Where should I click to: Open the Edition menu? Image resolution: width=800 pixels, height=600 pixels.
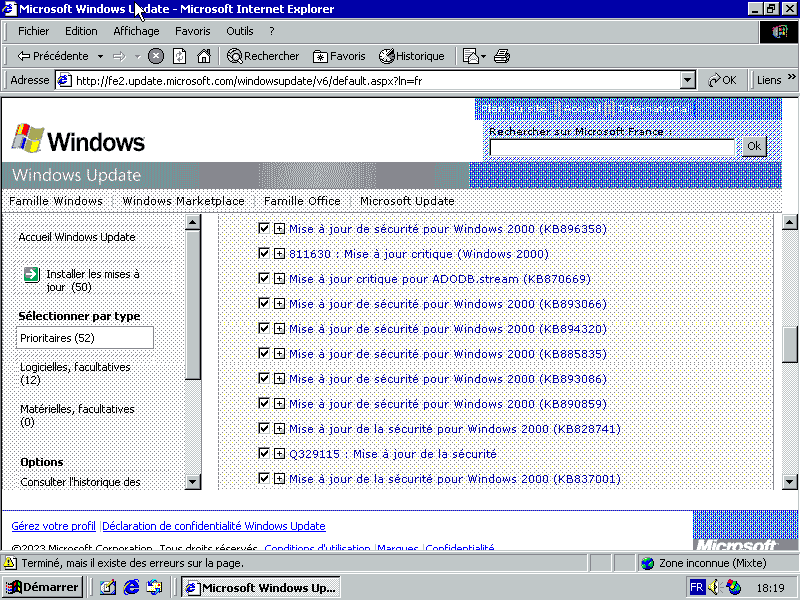81,31
